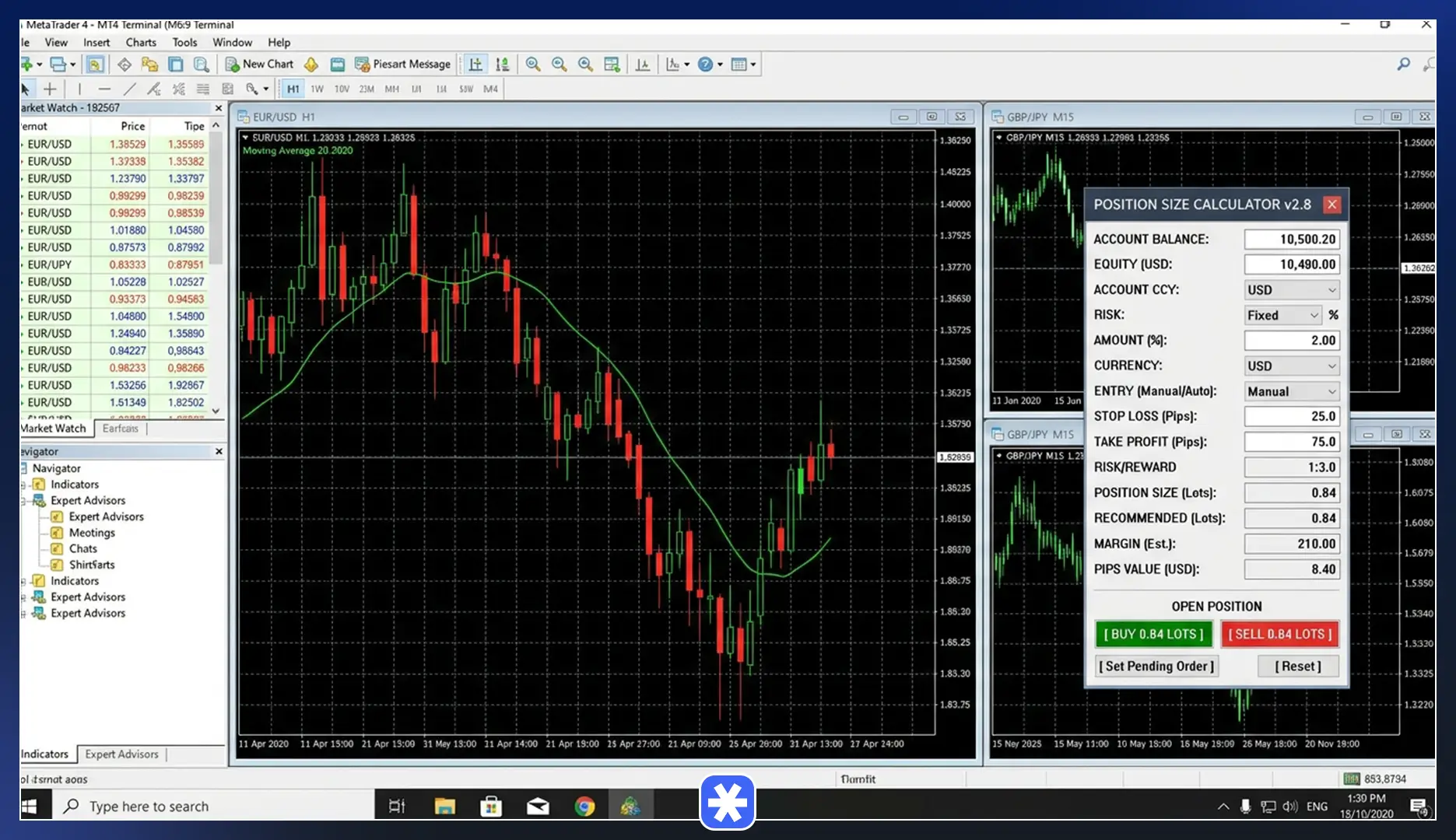1456x840 pixels.
Task: Toggle the M4 timeframe button
Action: click(490, 89)
